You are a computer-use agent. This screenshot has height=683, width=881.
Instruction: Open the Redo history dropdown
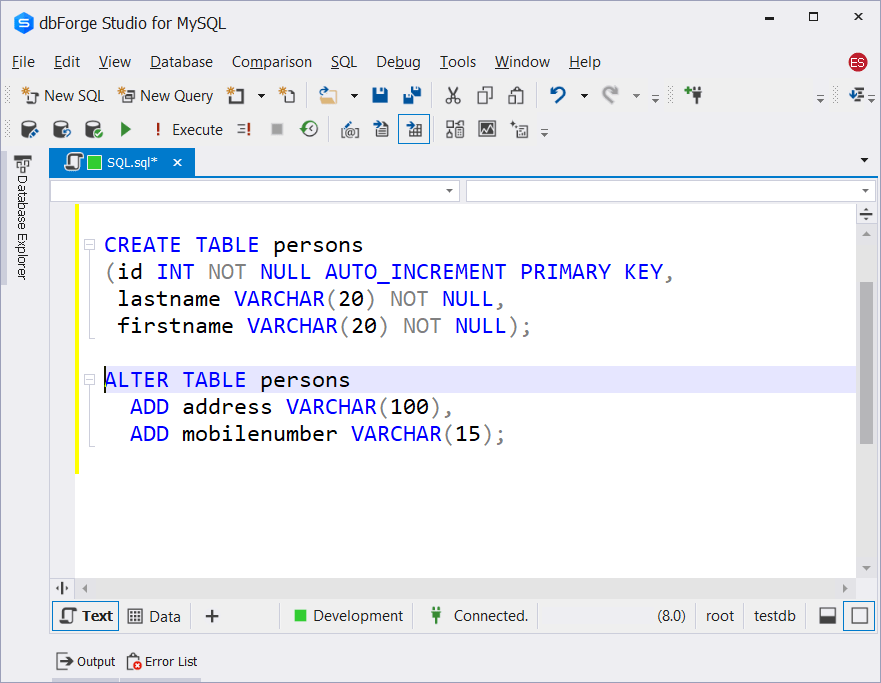pyautogui.click(x=636, y=96)
